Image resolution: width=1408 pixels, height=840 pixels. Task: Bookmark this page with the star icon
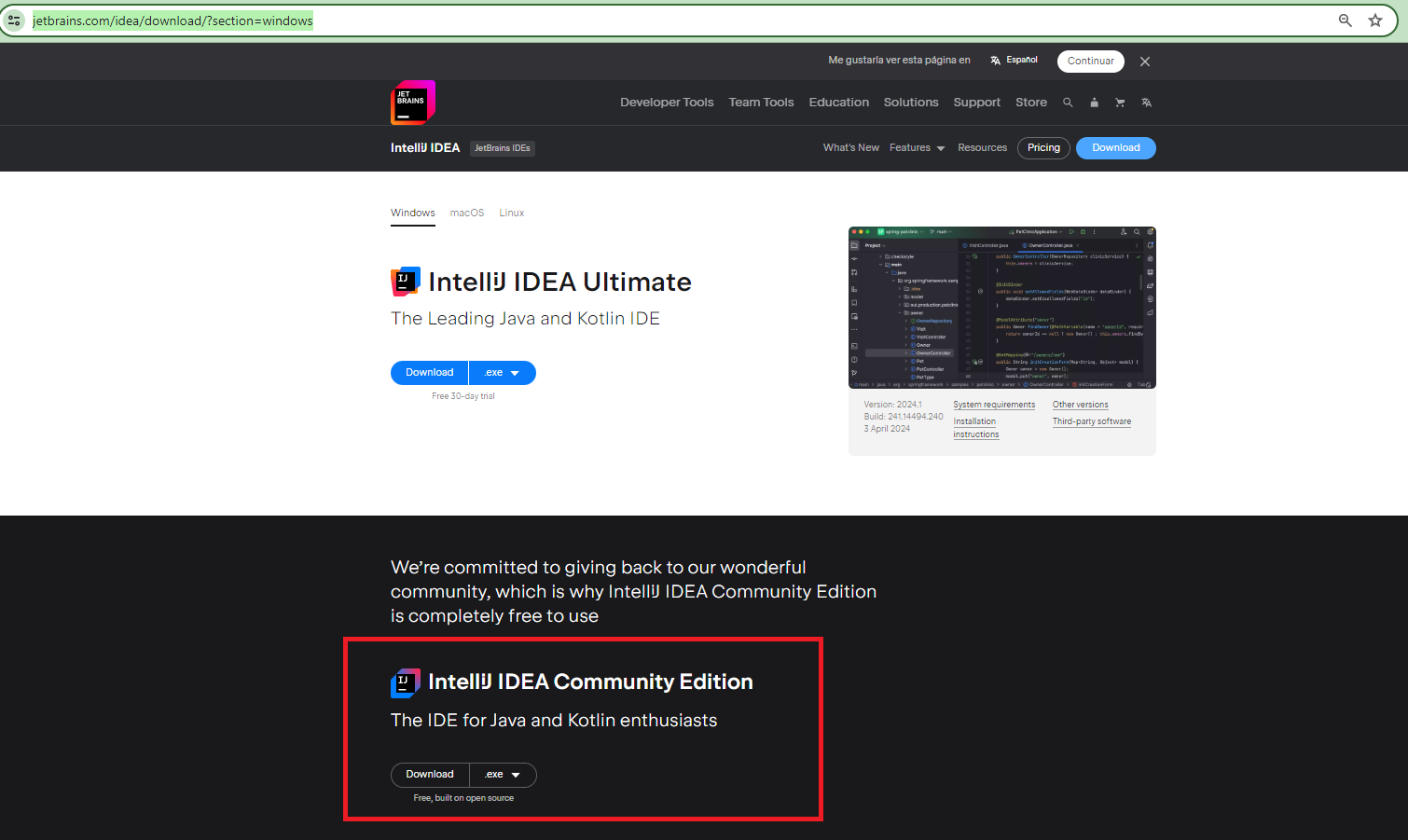point(1375,21)
